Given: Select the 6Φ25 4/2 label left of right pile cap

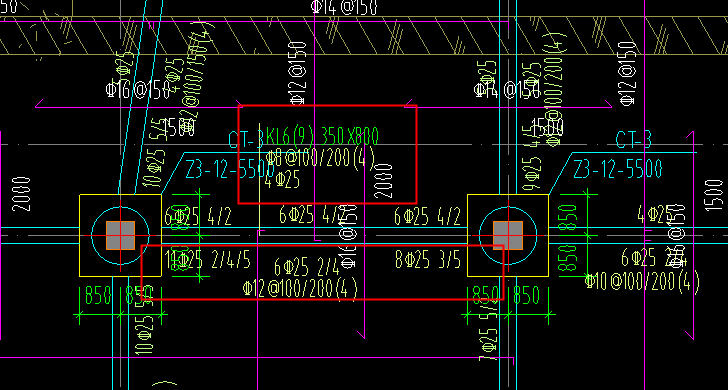Looking at the screenshot, I should (x=428, y=217).
